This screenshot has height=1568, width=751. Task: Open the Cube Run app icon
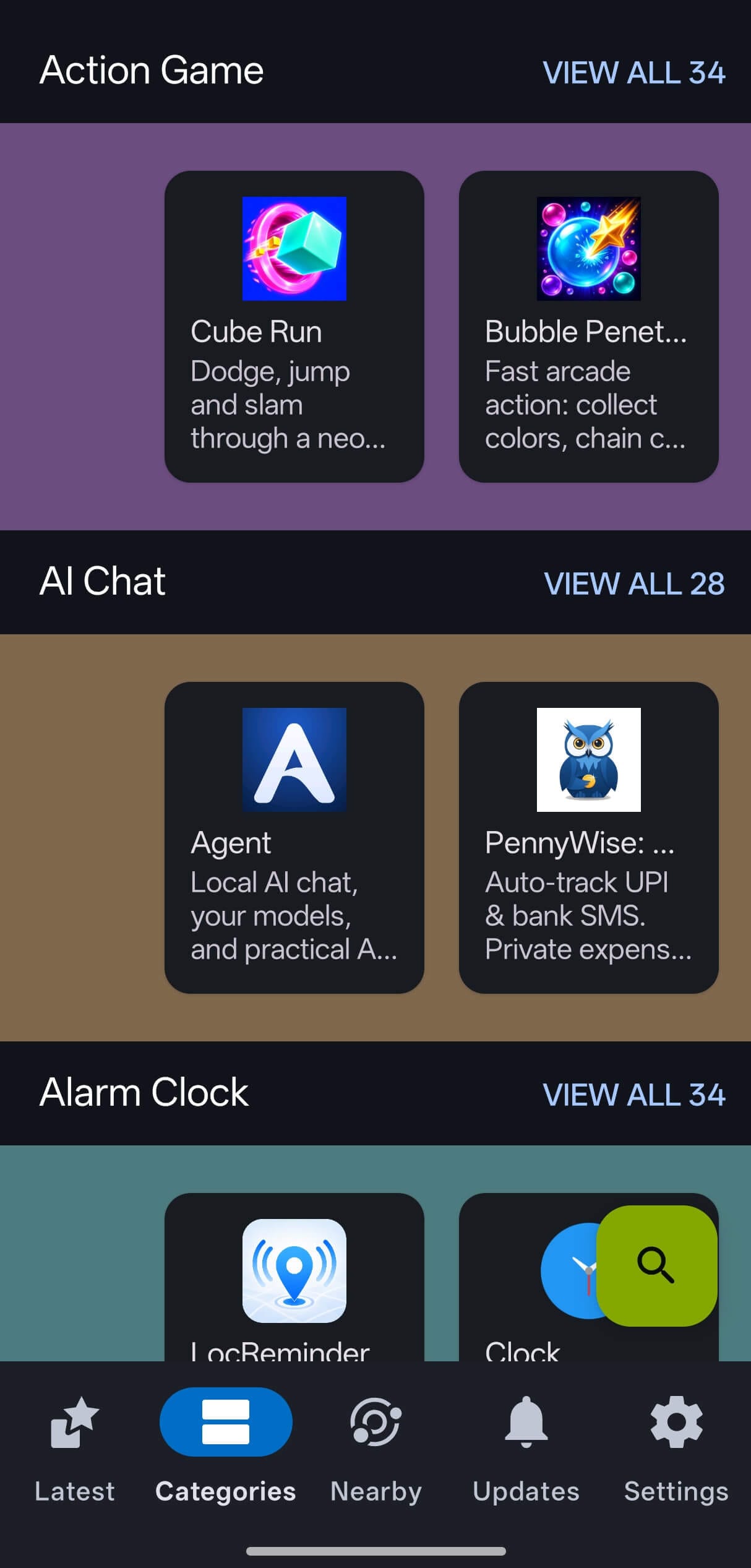pos(294,249)
